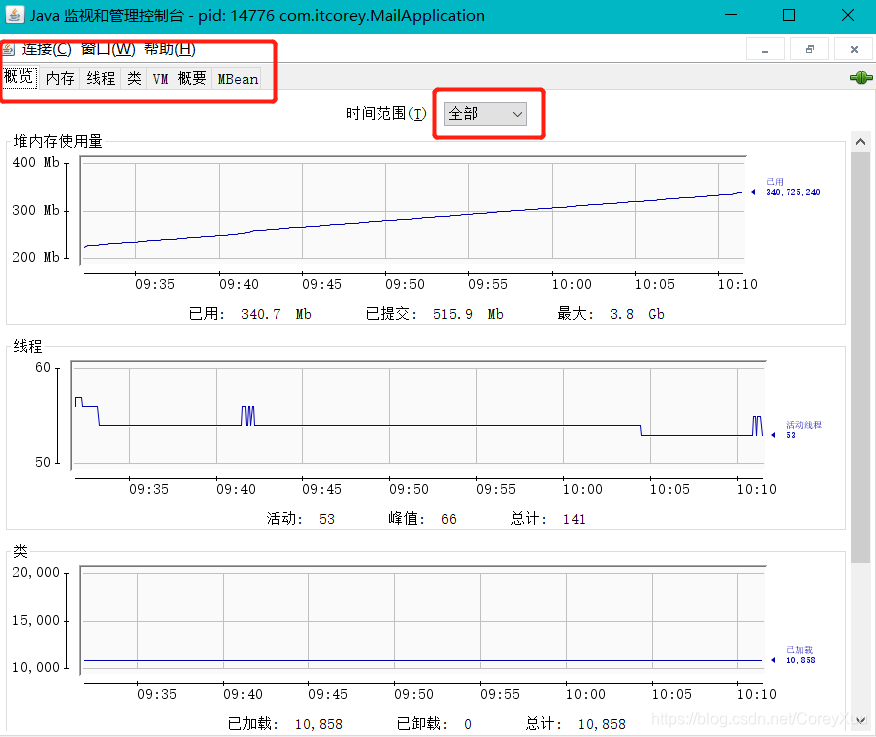Click the 已用 340.7 Mb value
Screen dimensions: 876x737
pos(250,314)
